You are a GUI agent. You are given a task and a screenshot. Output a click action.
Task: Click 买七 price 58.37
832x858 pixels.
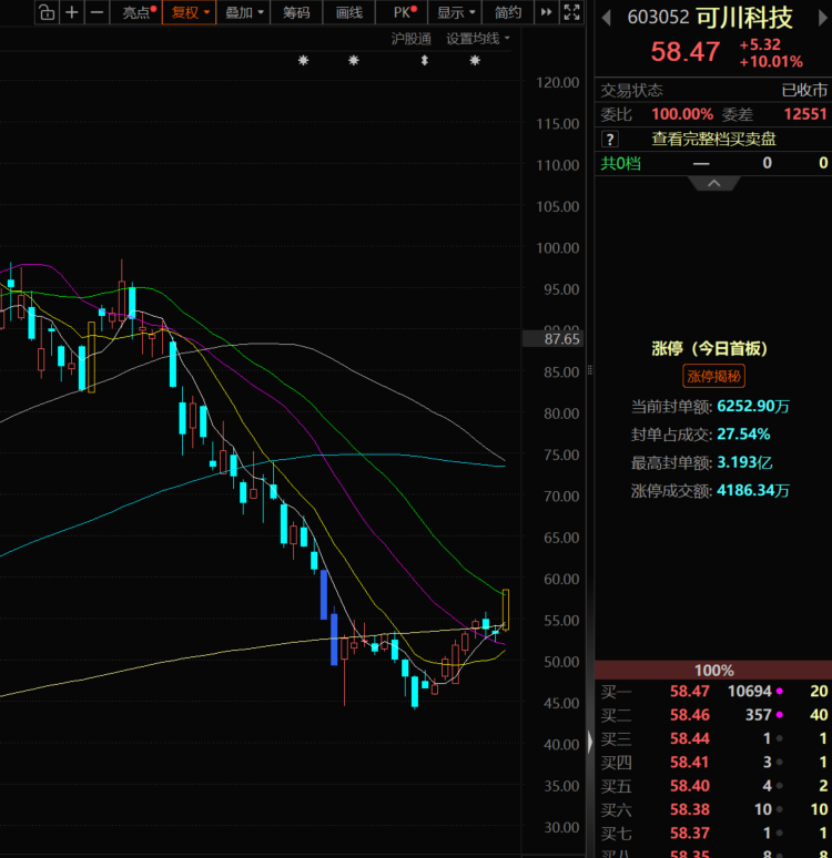(690, 833)
